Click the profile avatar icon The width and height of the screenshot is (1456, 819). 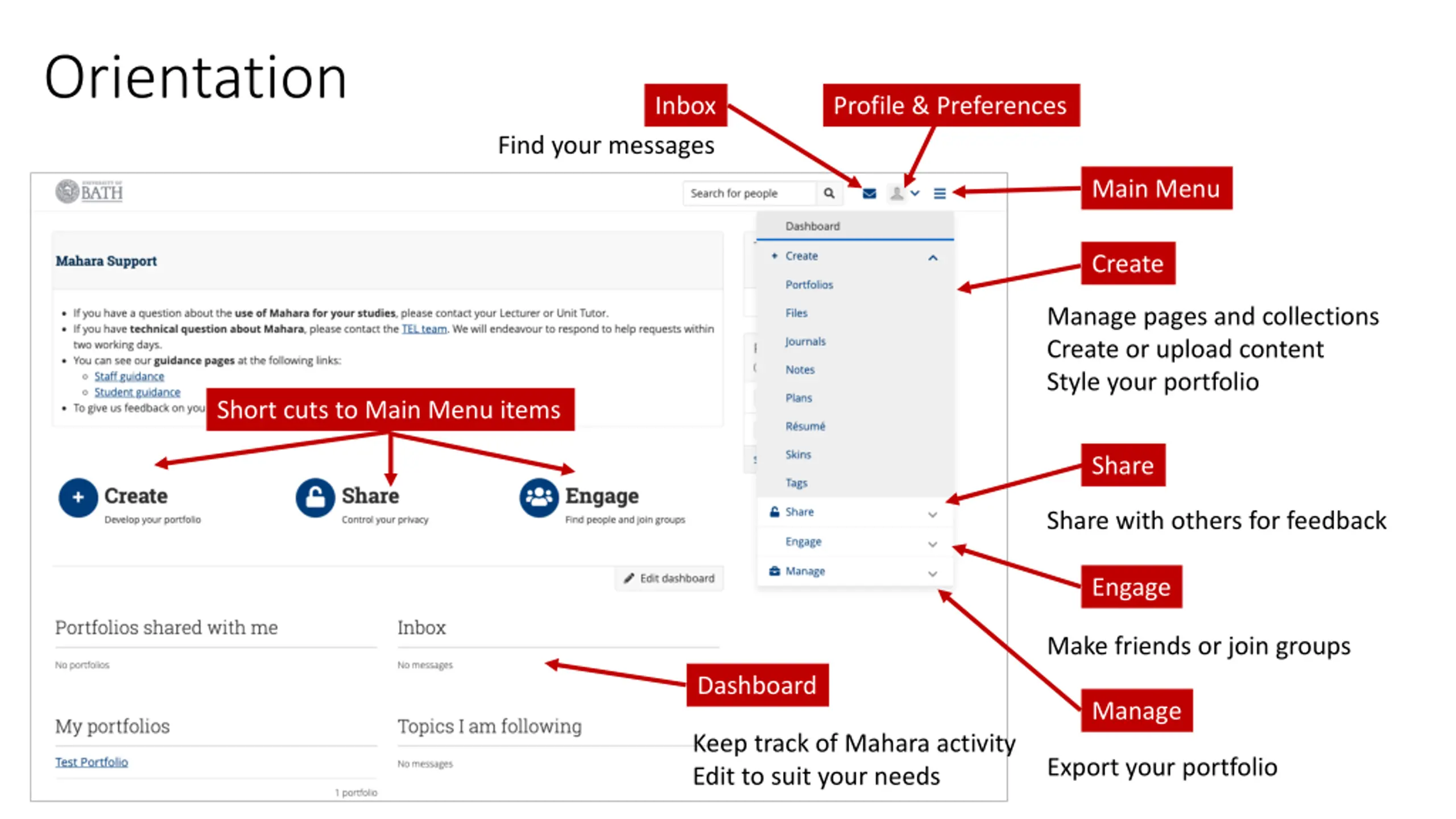tap(896, 193)
